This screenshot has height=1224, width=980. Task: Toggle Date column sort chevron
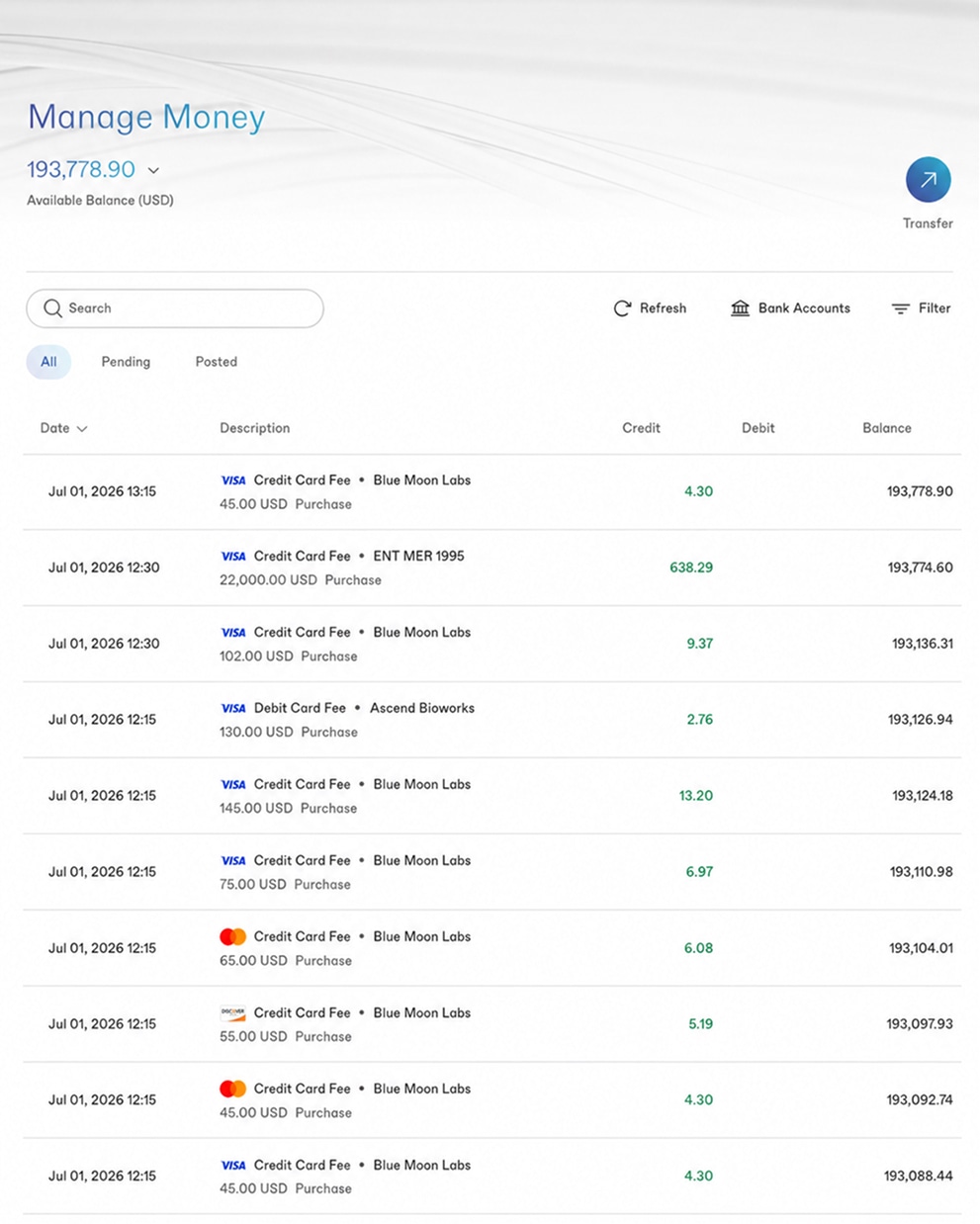82,429
